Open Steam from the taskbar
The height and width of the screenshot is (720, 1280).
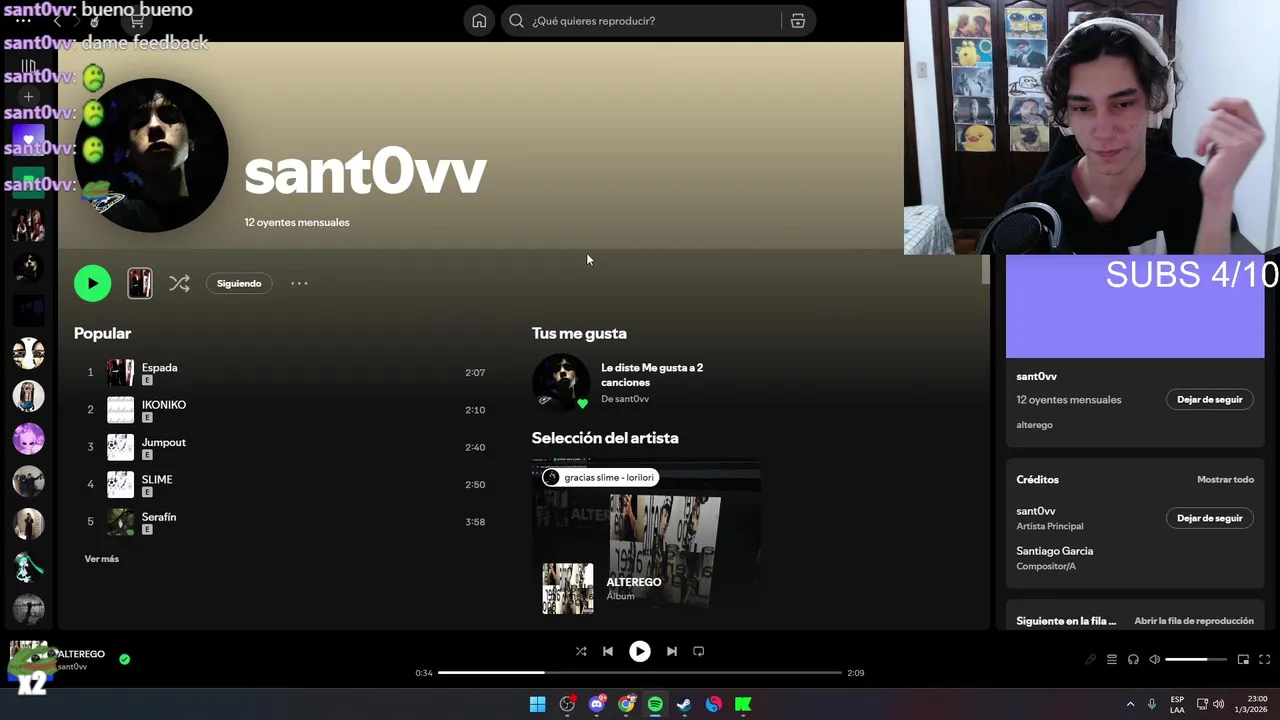[684, 704]
